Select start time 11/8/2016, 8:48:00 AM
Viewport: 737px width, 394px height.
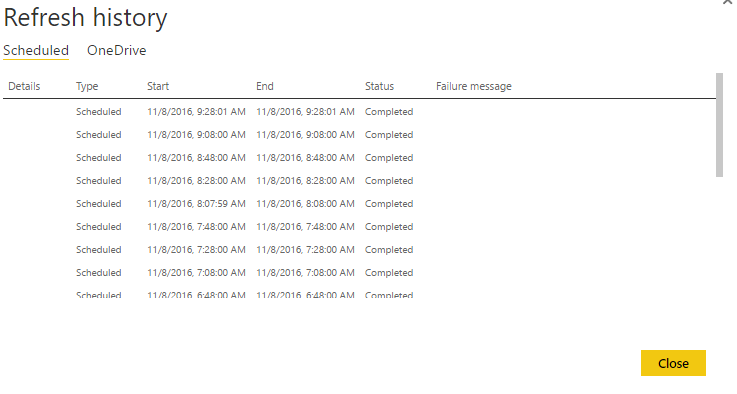[196, 158]
